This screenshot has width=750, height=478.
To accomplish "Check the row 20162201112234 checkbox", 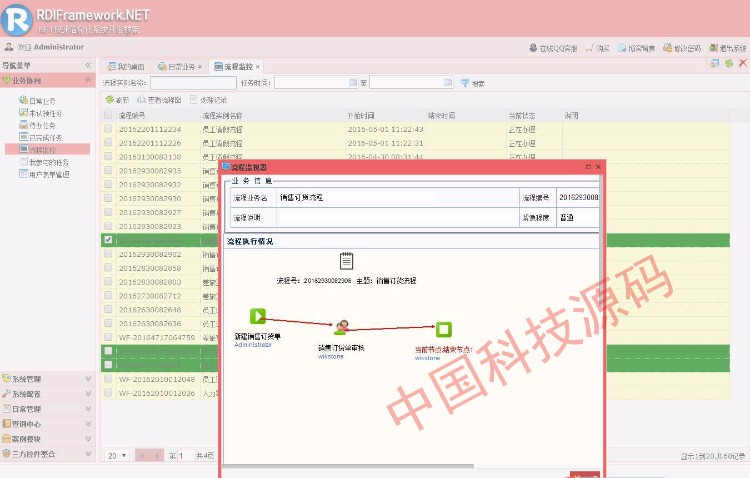I will (108, 129).
